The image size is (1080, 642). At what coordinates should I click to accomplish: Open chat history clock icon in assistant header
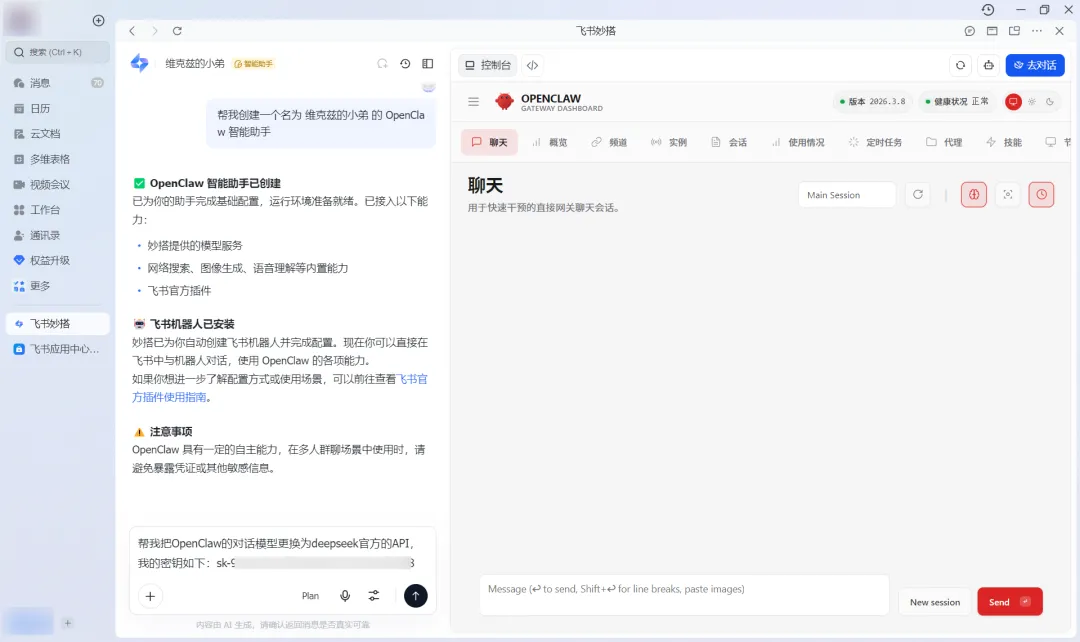click(405, 63)
